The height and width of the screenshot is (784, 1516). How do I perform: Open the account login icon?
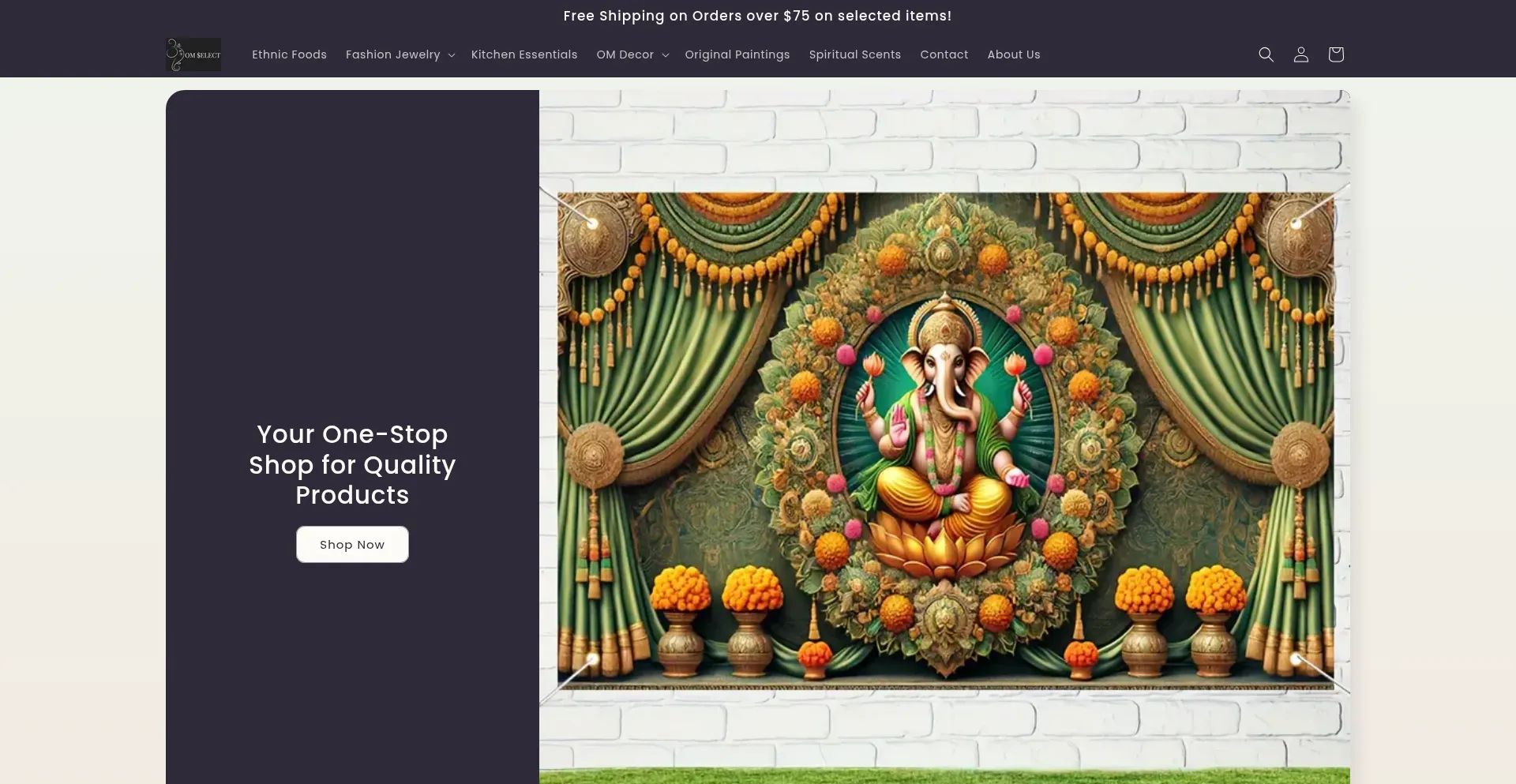1300,54
